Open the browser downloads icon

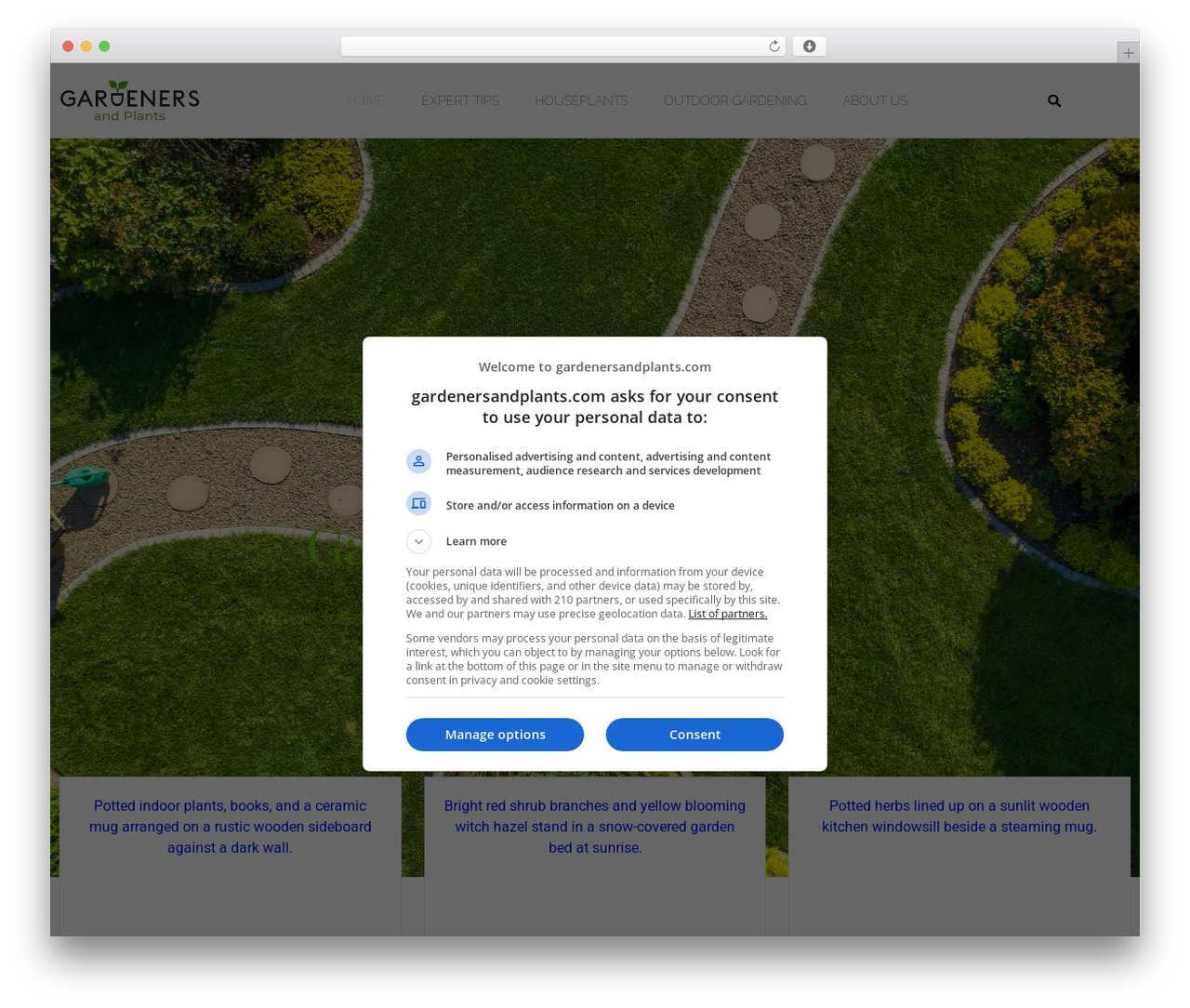pyautogui.click(x=809, y=46)
